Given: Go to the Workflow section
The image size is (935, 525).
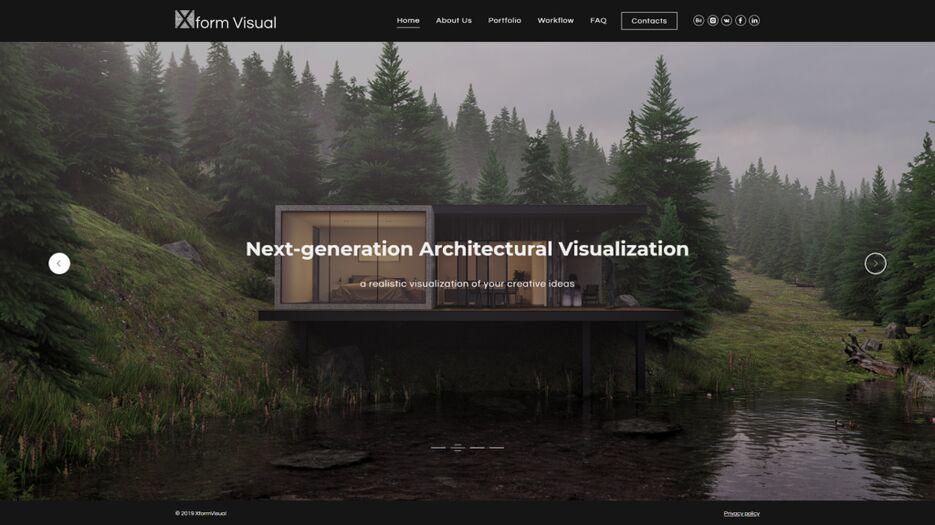Looking at the screenshot, I should point(555,20).
